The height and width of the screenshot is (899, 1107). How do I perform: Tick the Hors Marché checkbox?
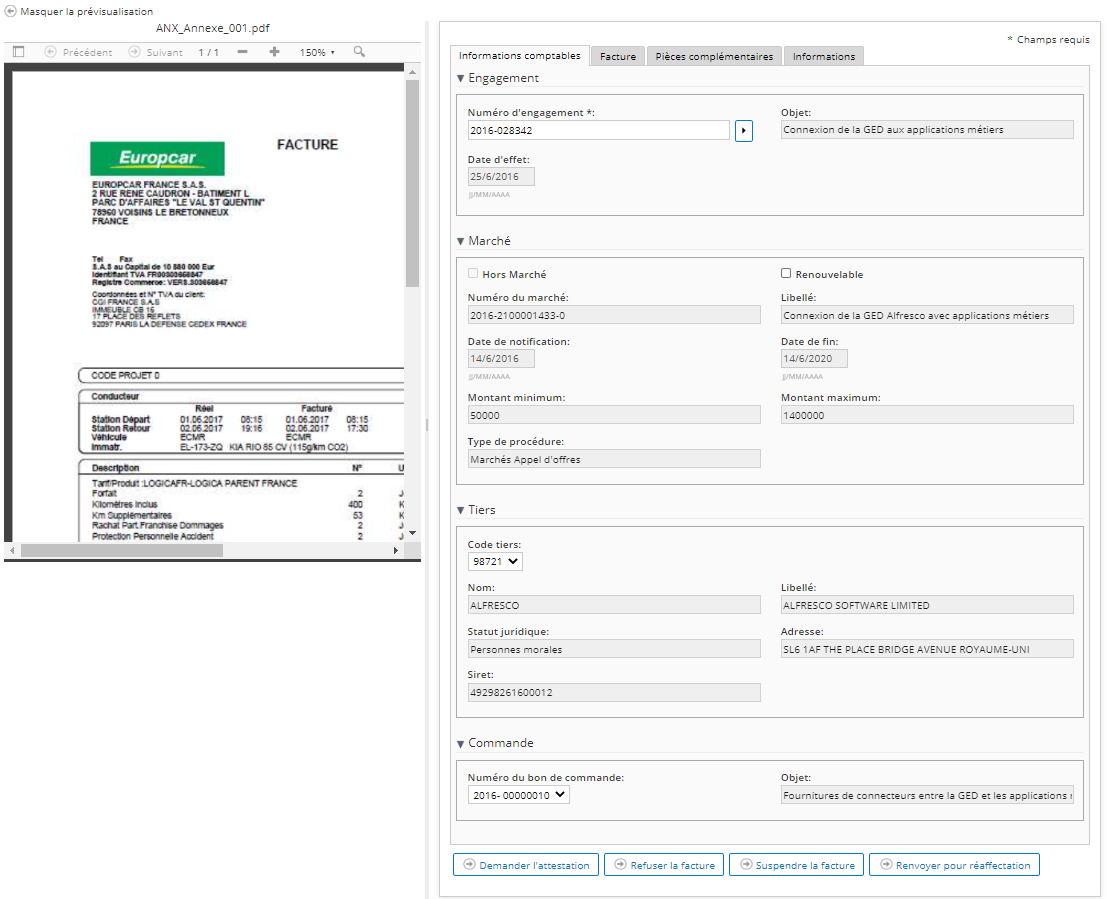[473, 273]
